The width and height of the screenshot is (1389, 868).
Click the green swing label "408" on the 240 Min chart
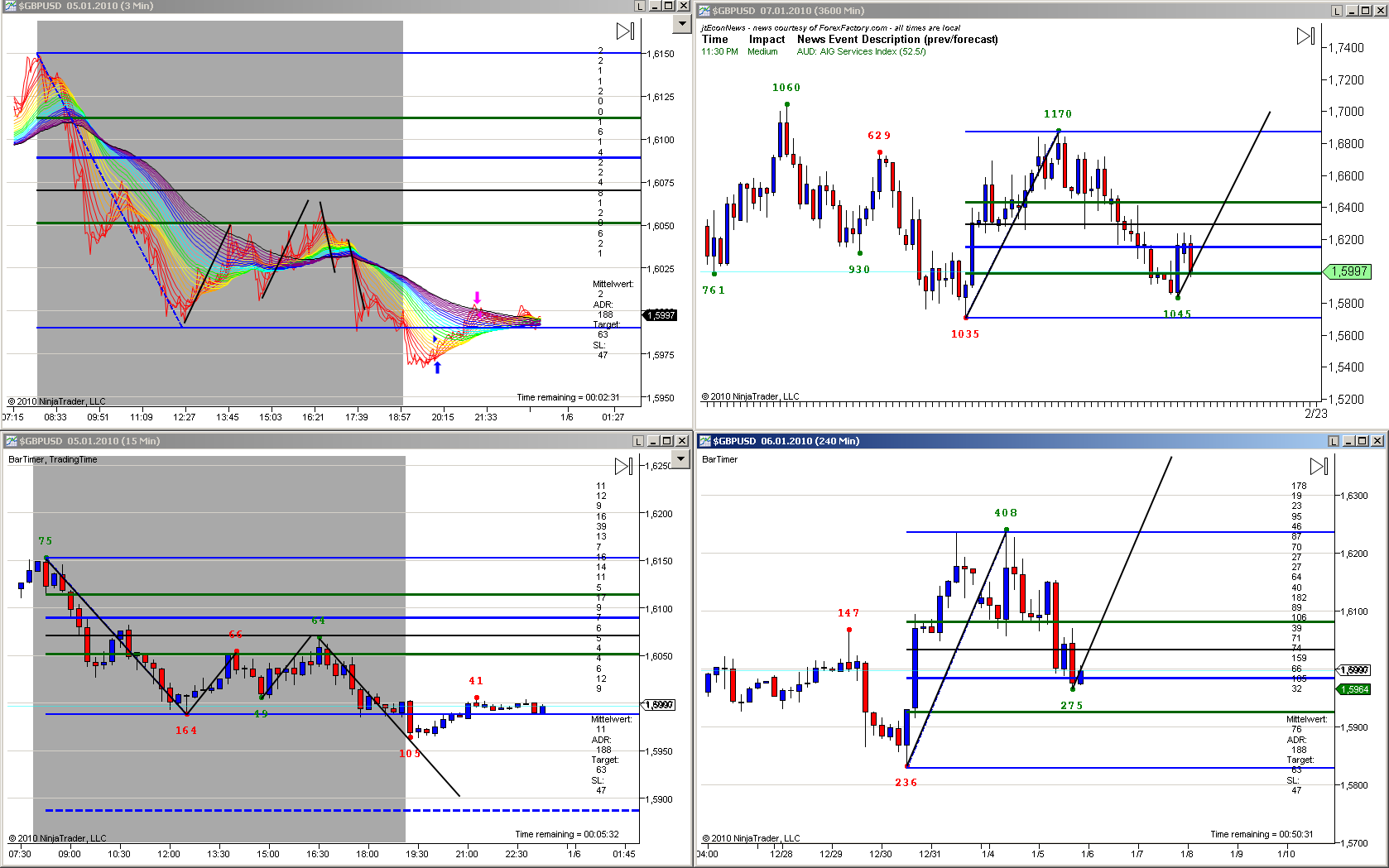pos(1006,513)
